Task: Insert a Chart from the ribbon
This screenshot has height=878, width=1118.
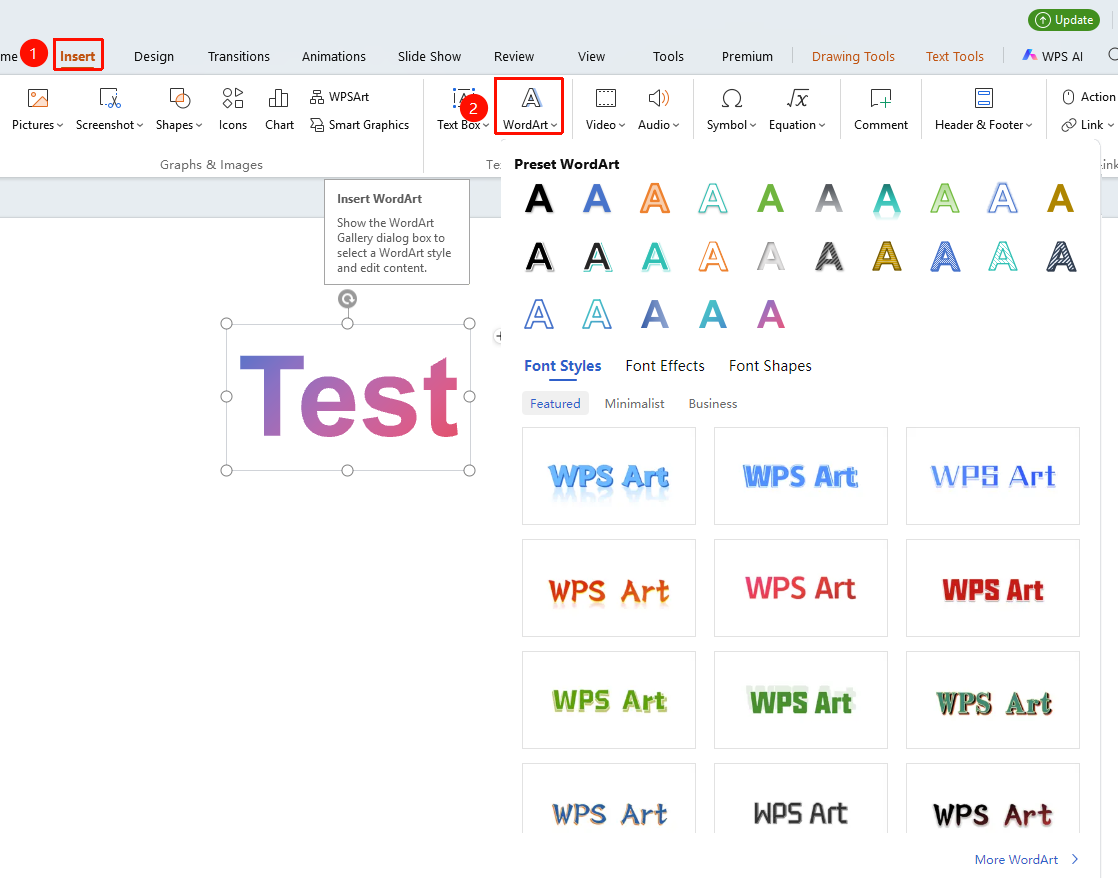Action: pyautogui.click(x=279, y=109)
